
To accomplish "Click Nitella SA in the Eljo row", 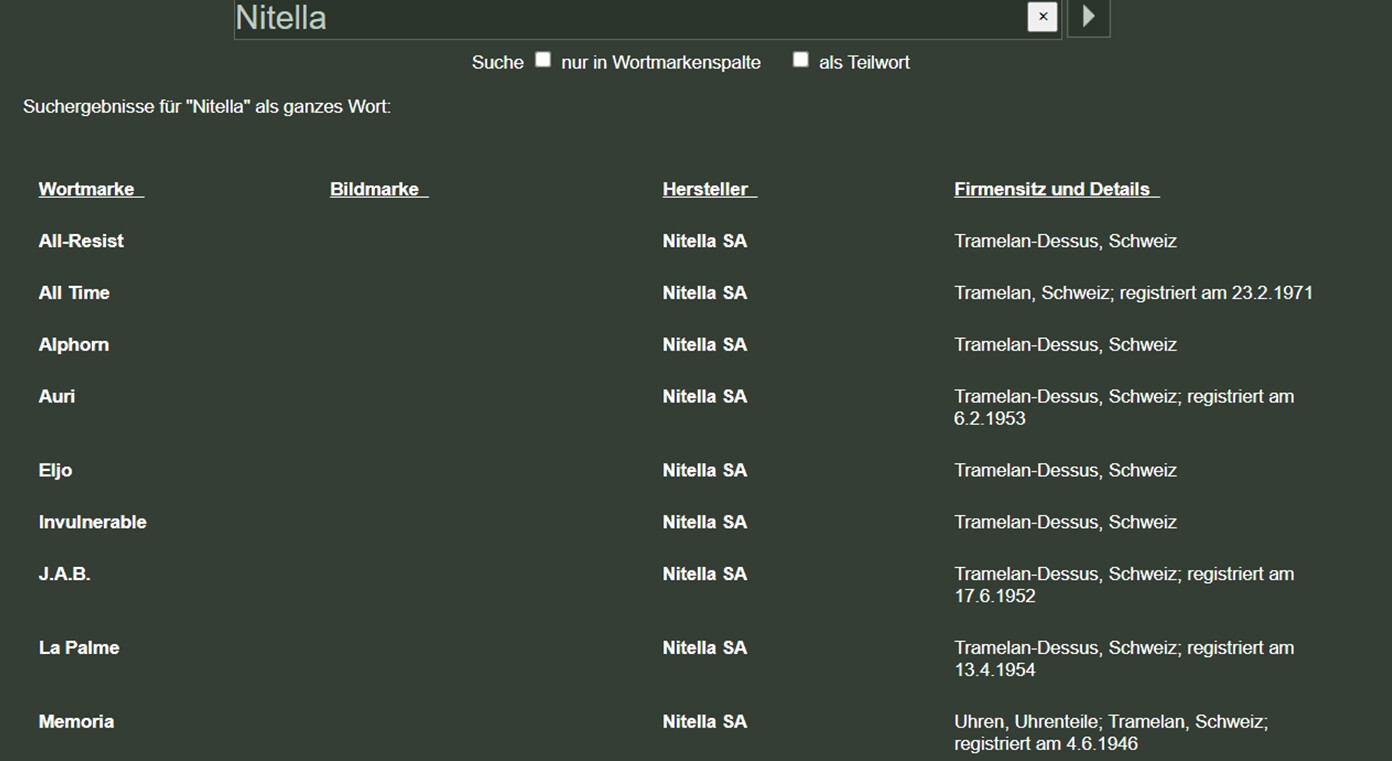I will point(705,471).
